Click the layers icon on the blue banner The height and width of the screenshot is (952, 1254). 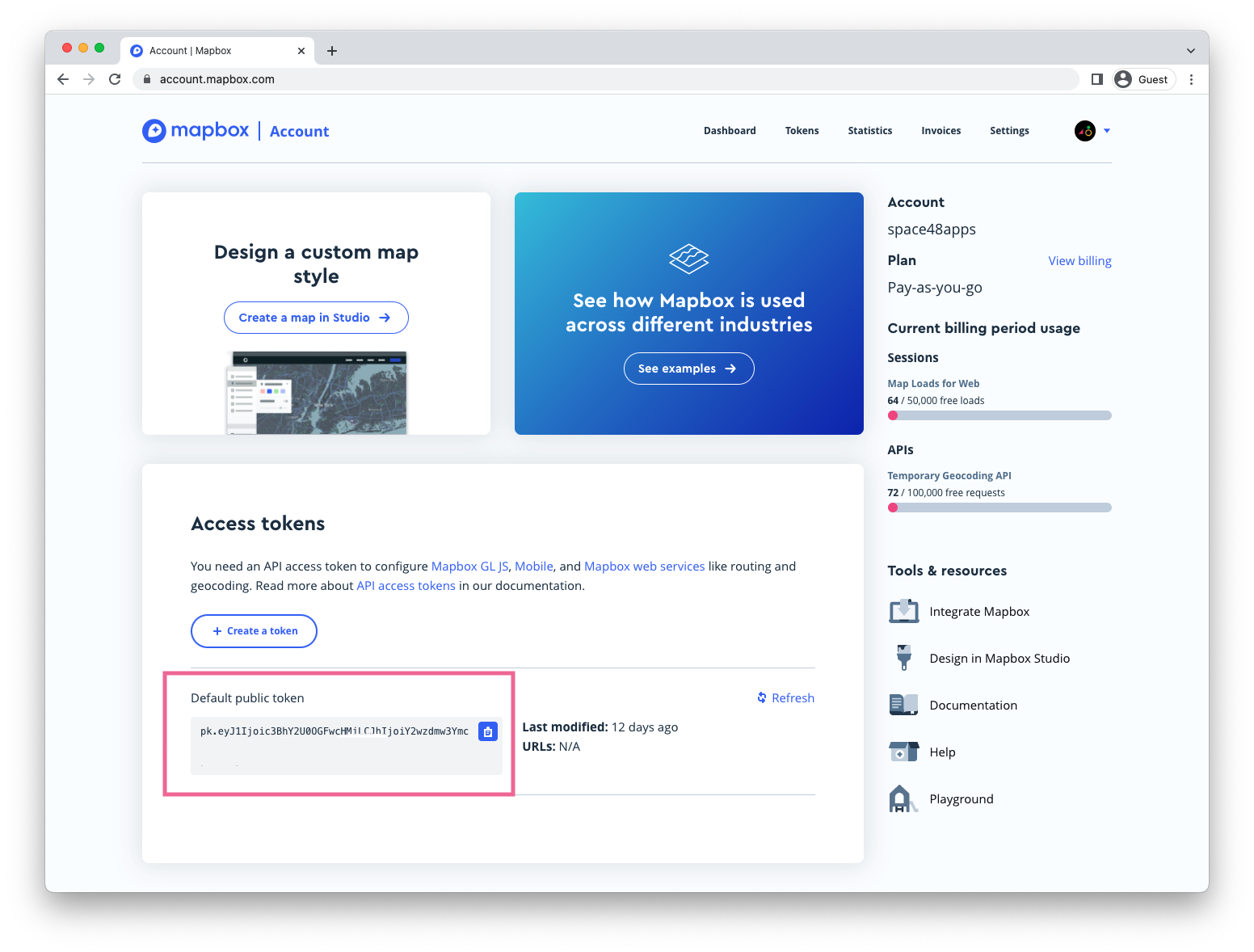688,259
